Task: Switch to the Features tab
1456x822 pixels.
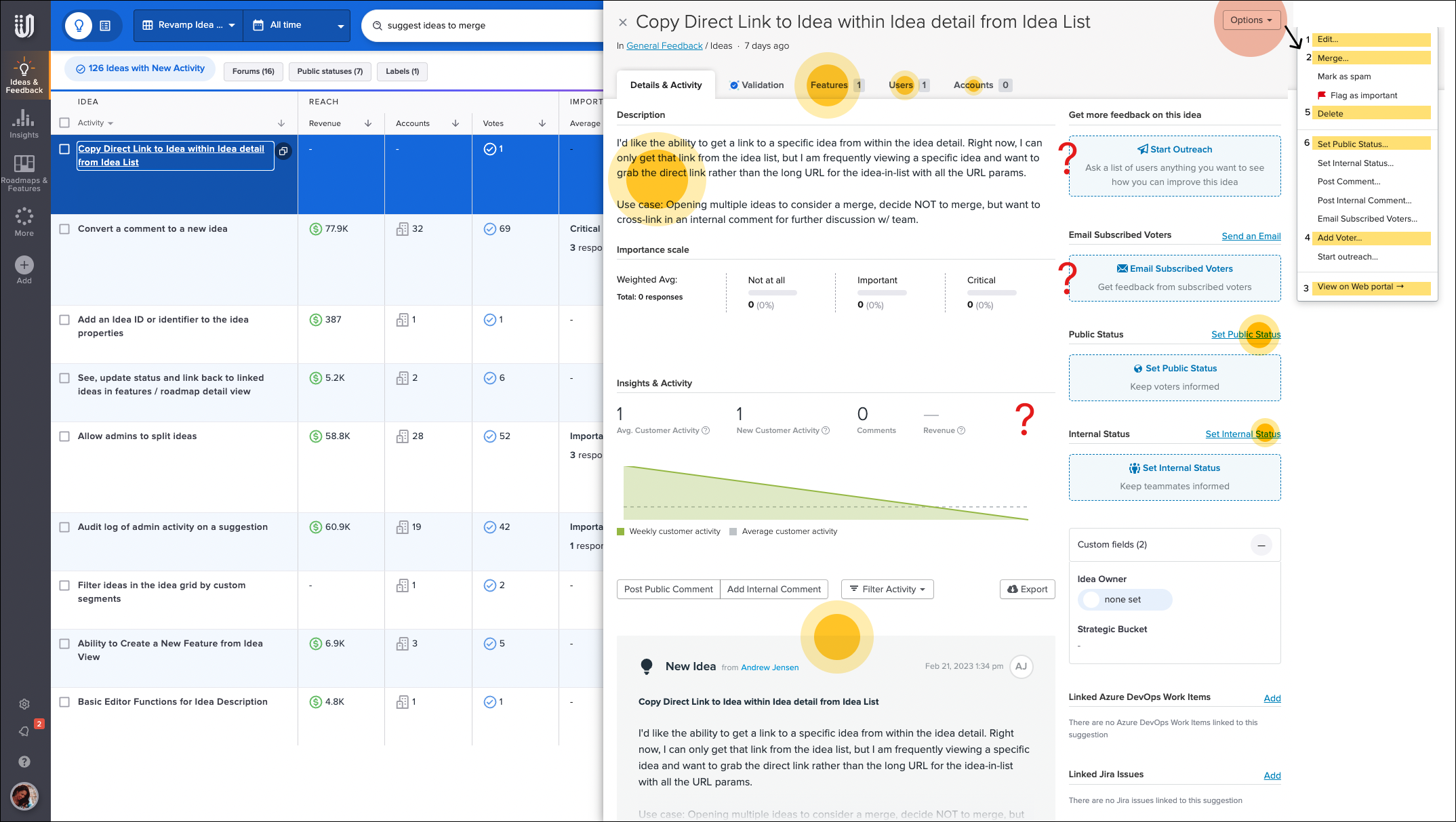Action: tap(836, 85)
